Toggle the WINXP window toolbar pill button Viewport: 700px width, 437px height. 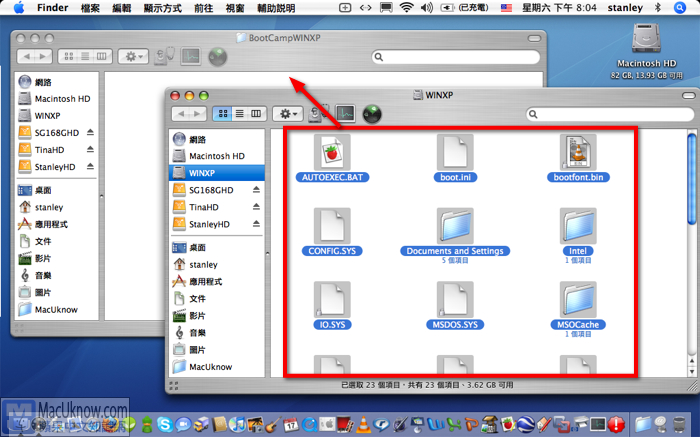coord(689,96)
